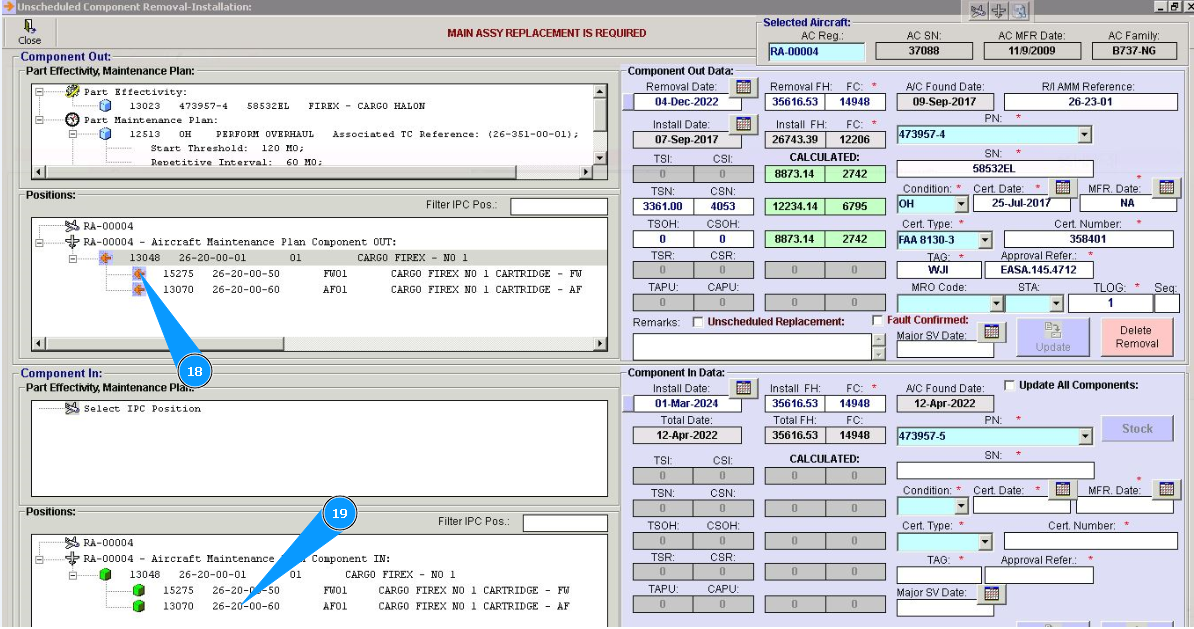
Task: Open calendar for Component Out Install Date
Action: [743, 124]
